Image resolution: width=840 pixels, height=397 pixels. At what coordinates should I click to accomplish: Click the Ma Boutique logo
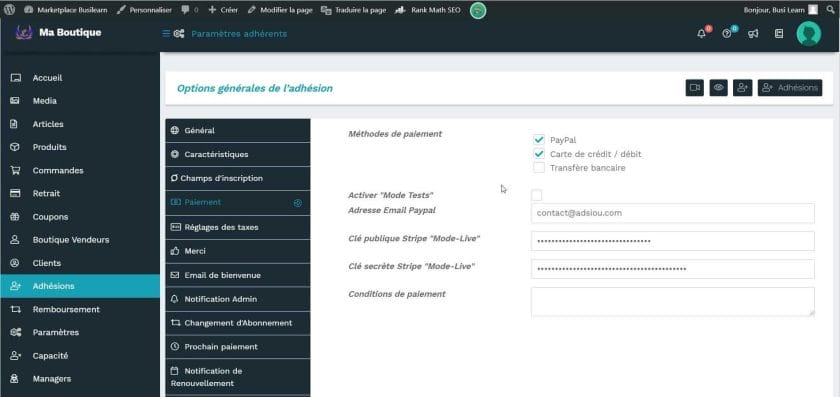point(58,33)
